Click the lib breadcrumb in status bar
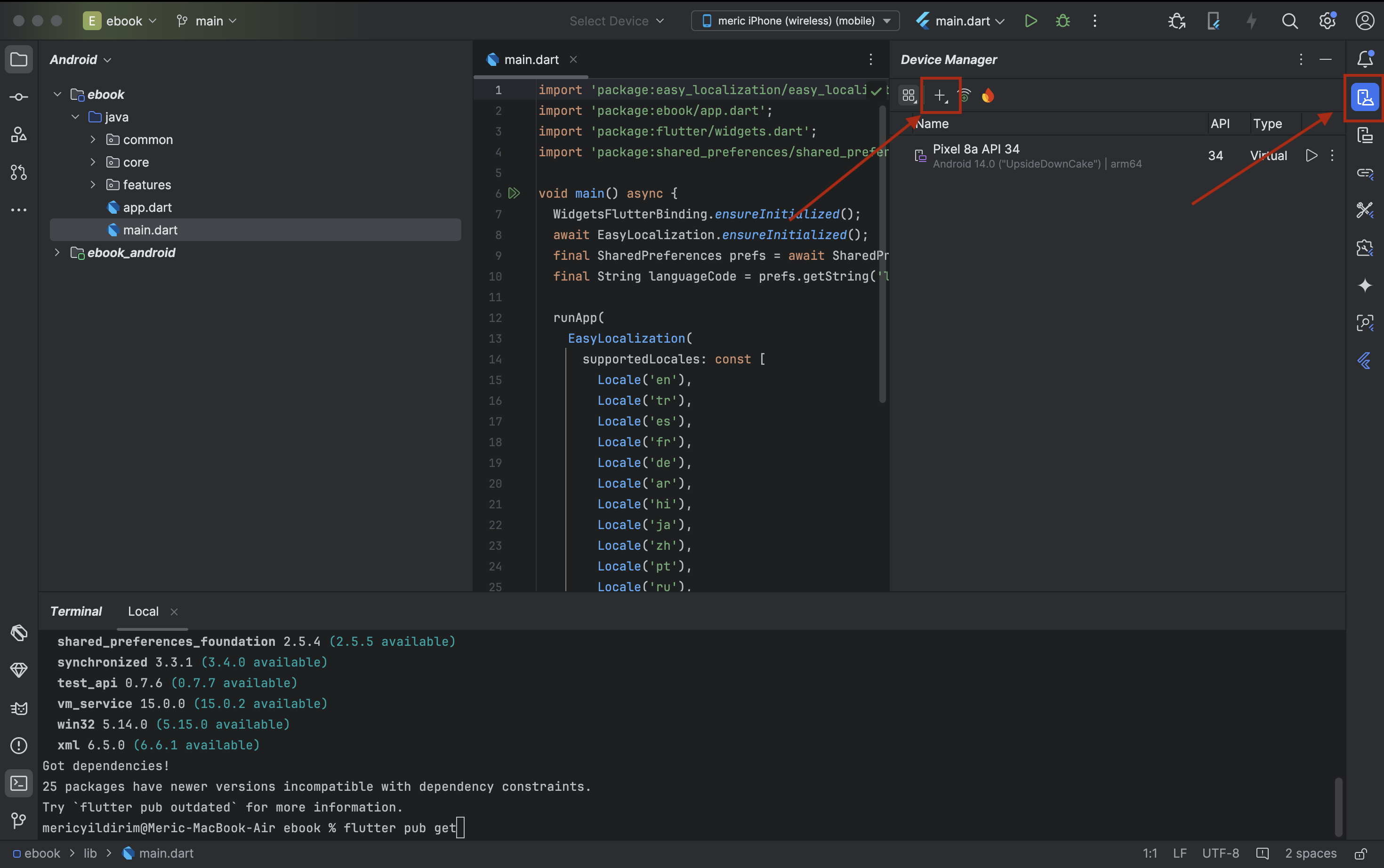Image resolution: width=1384 pixels, height=868 pixels. (x=90, y=854)
